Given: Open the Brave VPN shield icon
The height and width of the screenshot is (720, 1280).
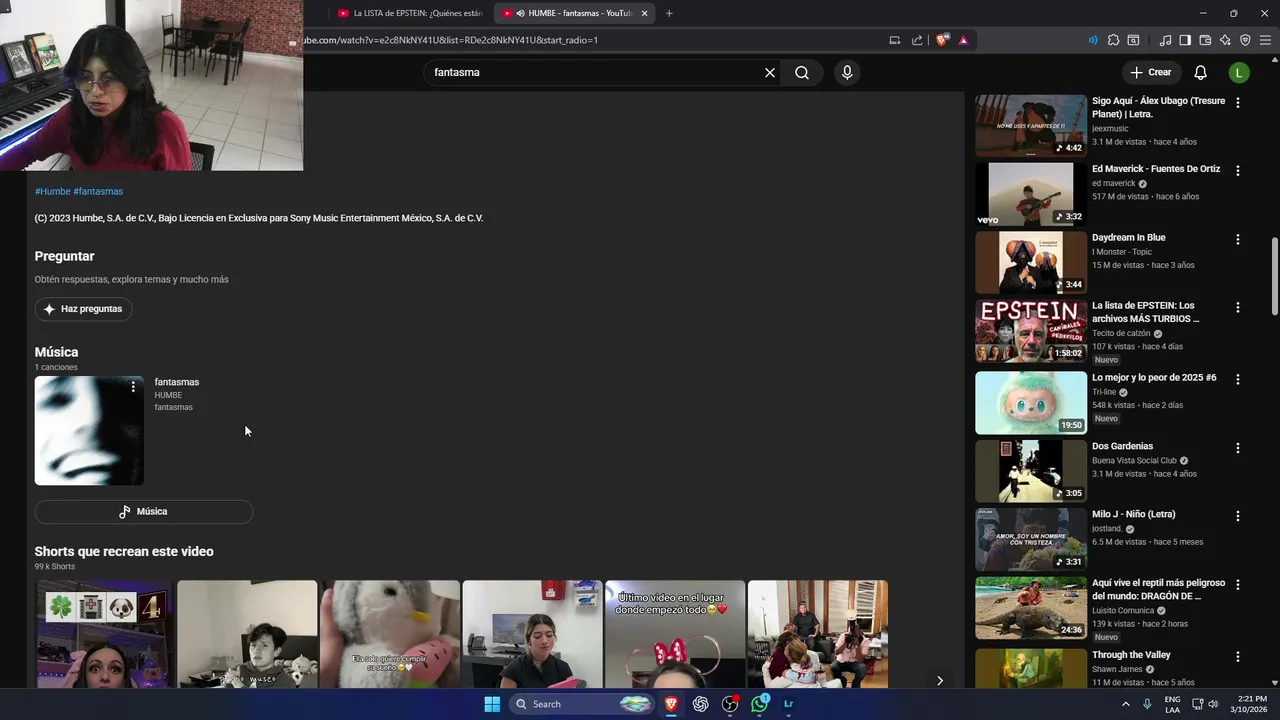Looking at the screenshot, I should pos(1245,40).
